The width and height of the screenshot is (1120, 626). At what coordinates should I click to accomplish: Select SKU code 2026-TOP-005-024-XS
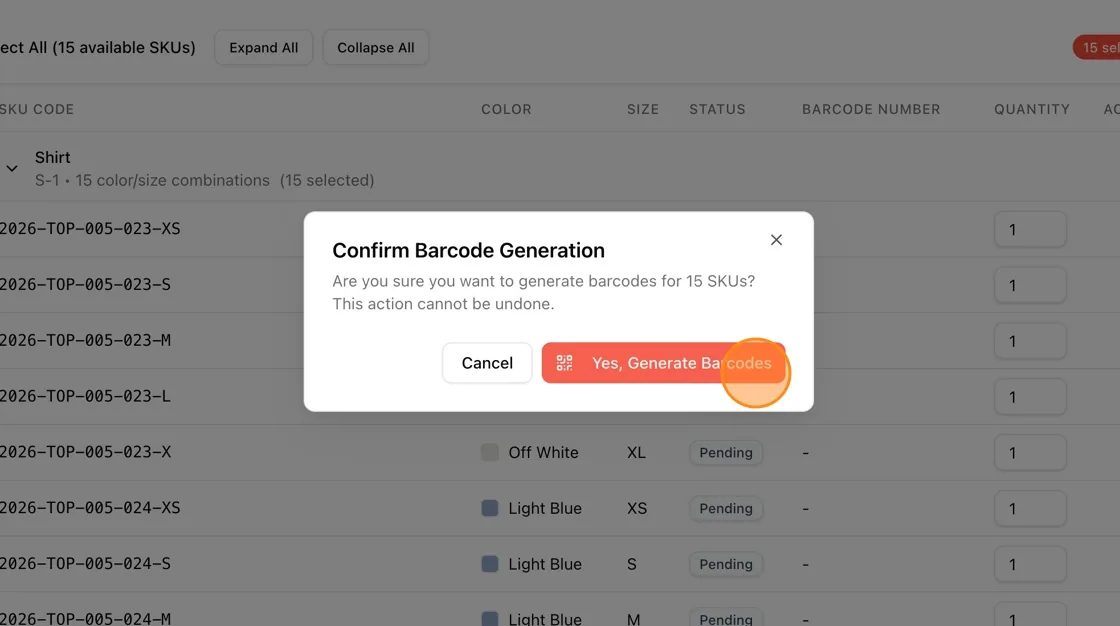tap(90, 507)
